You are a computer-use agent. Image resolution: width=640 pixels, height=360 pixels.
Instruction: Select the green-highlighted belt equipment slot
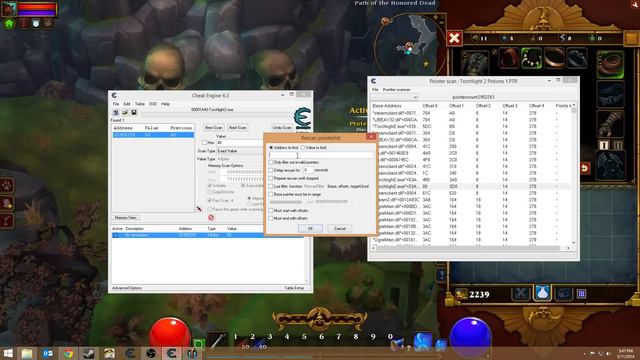[x=610, y=64]
